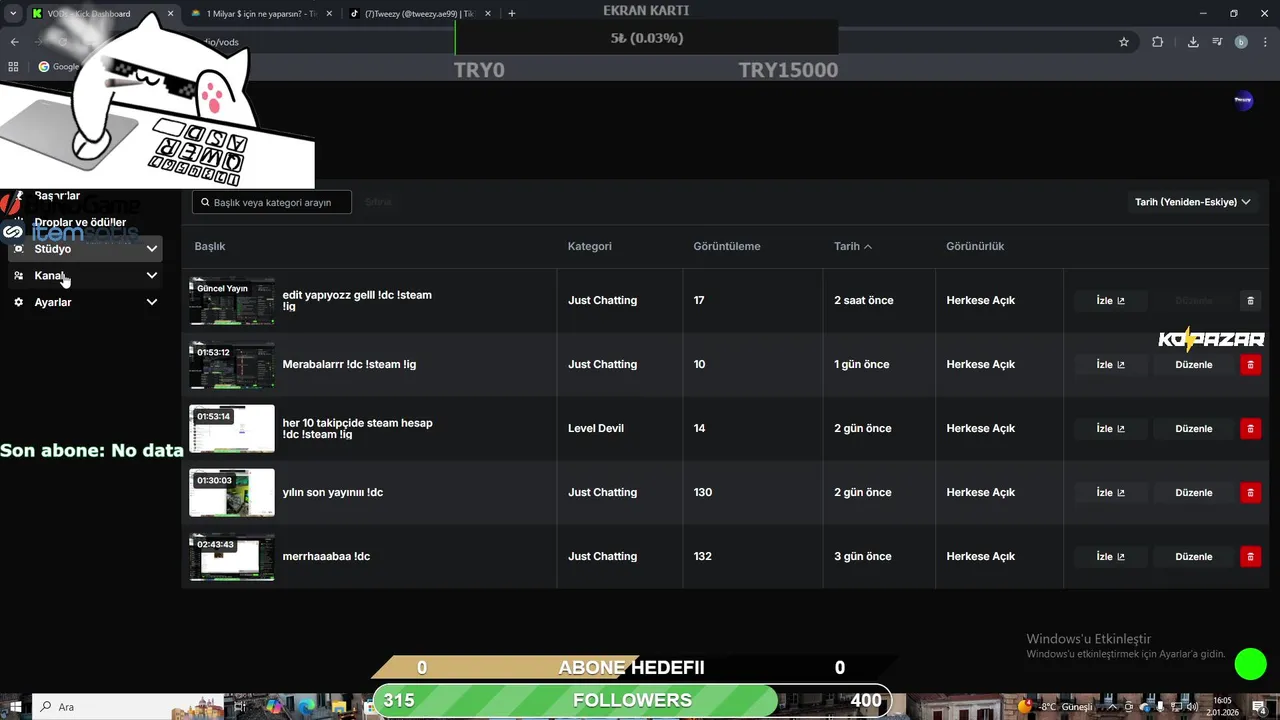Expand the Kanal sidebar section chevron

152,275
